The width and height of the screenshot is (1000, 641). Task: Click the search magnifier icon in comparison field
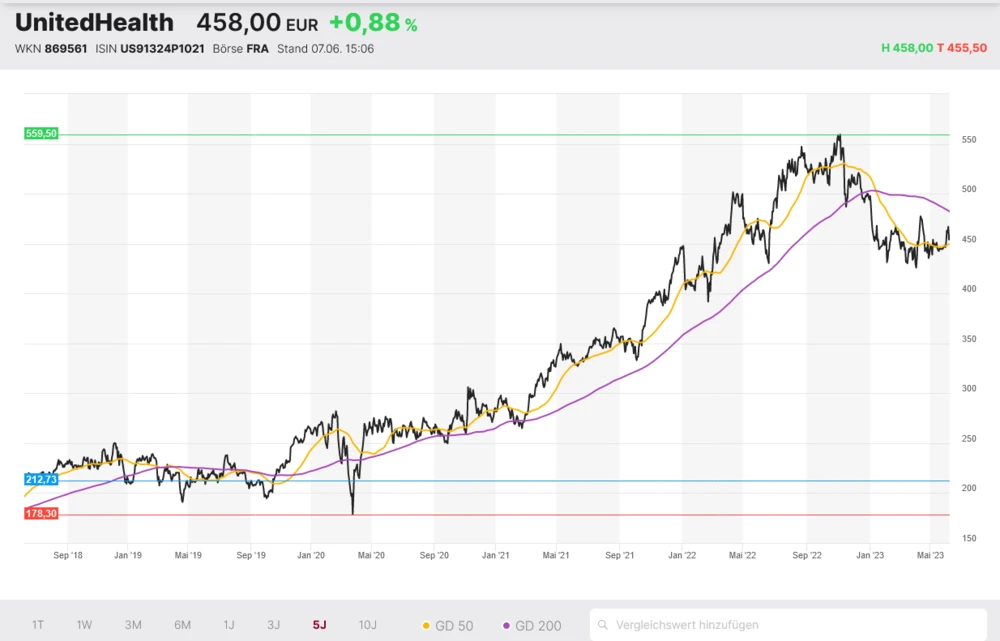[604, 625]
